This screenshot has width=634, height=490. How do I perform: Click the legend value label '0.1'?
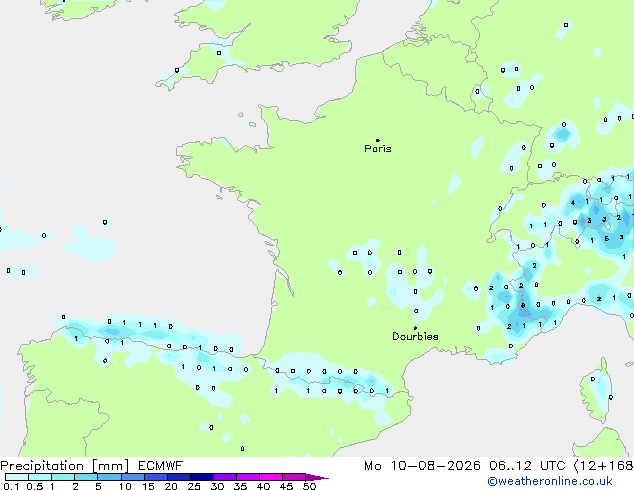tap(11, 486)
